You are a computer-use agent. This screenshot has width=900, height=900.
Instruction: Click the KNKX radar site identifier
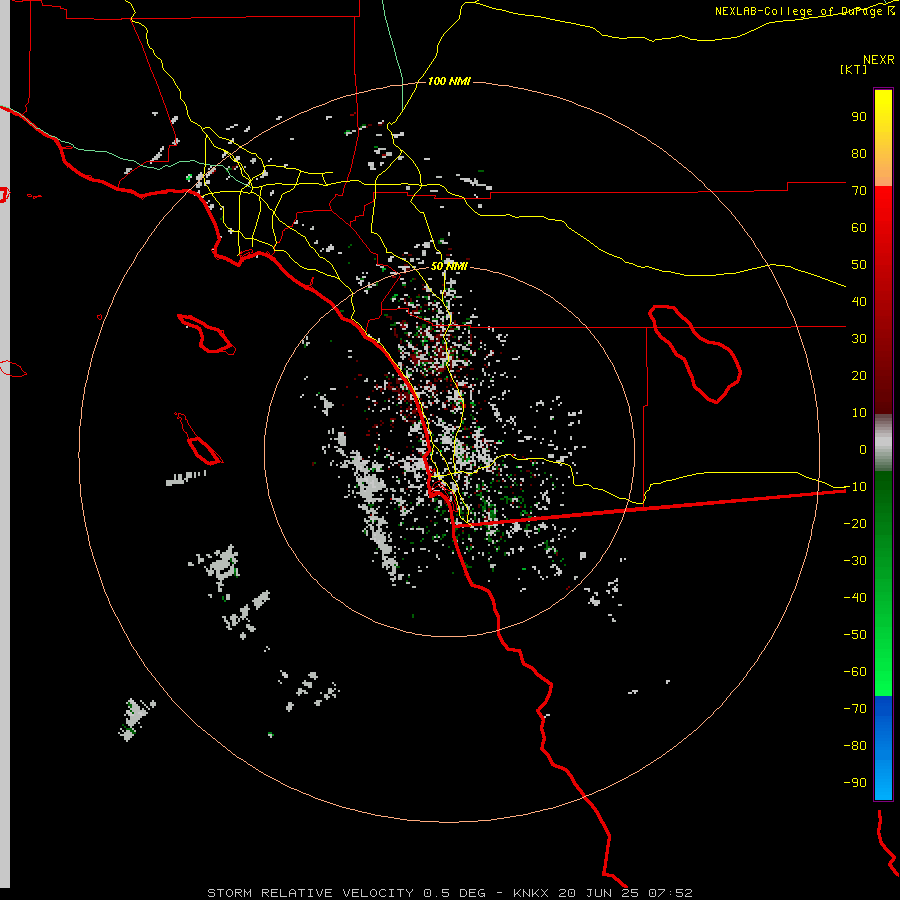tap(530, 893)
